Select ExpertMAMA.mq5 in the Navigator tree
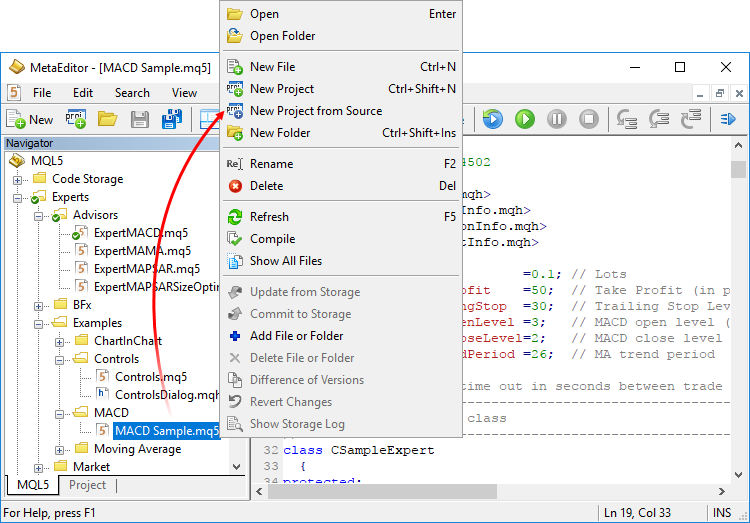The image size is (750, 523). point(141,251)
